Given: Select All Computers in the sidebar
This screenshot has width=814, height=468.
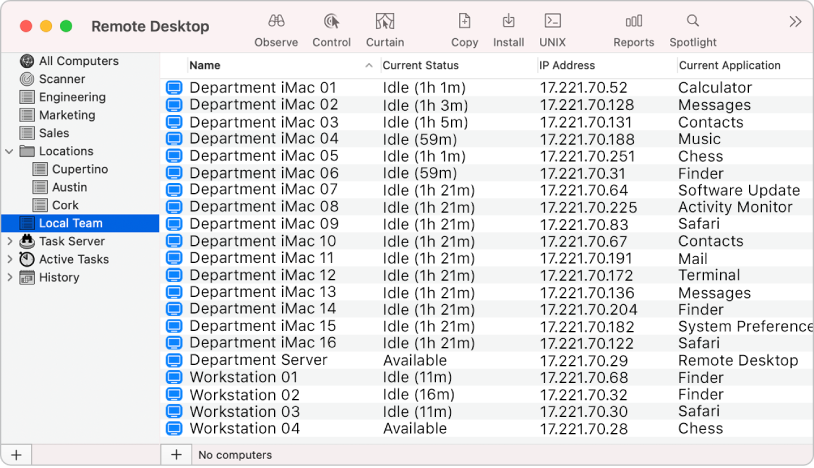Looking at the screenshot, I should point(78,61).
